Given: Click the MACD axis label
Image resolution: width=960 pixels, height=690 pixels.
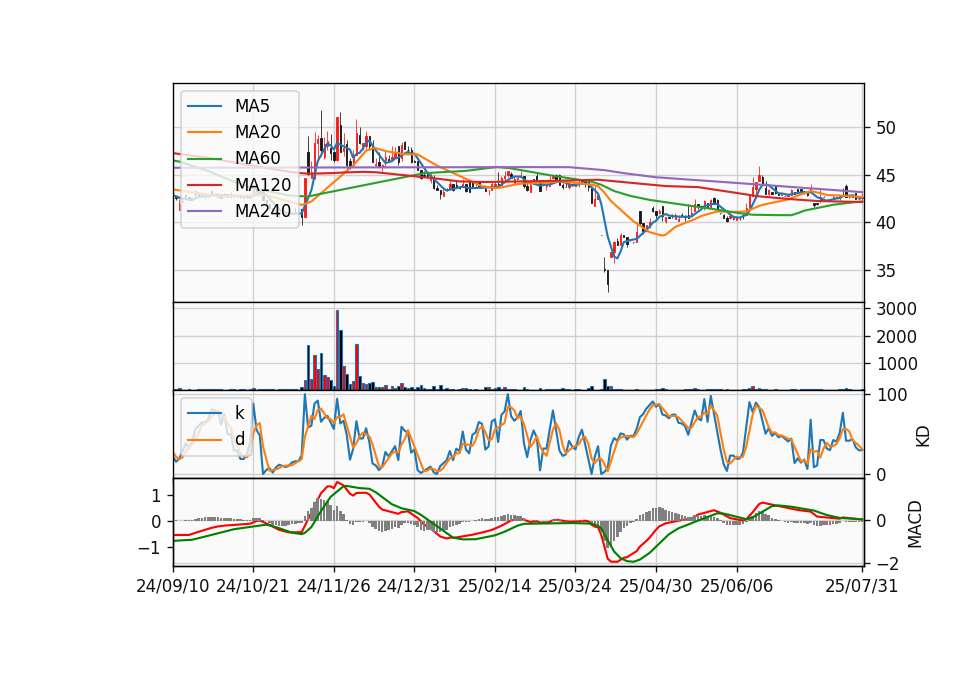Looking at the screenshot, I should click(915, 524).
